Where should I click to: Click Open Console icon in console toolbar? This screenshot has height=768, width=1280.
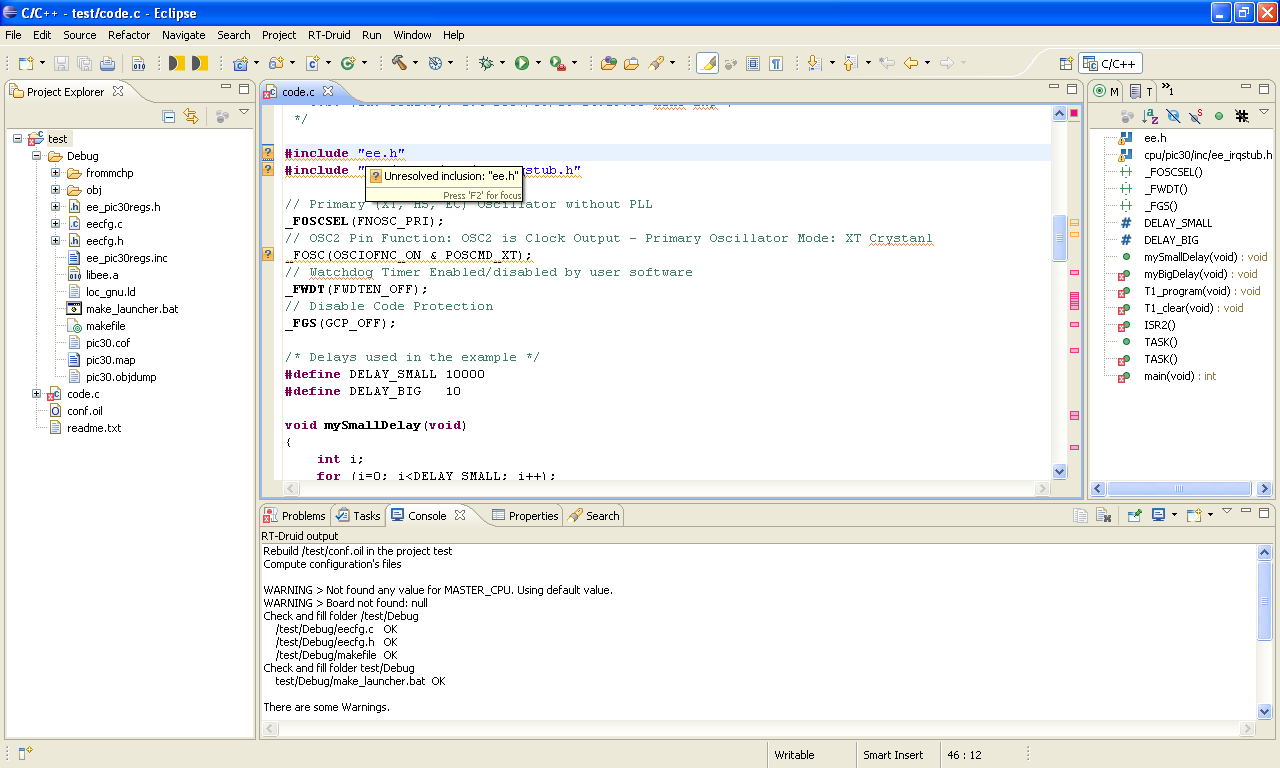click(x=1194, y=516)
